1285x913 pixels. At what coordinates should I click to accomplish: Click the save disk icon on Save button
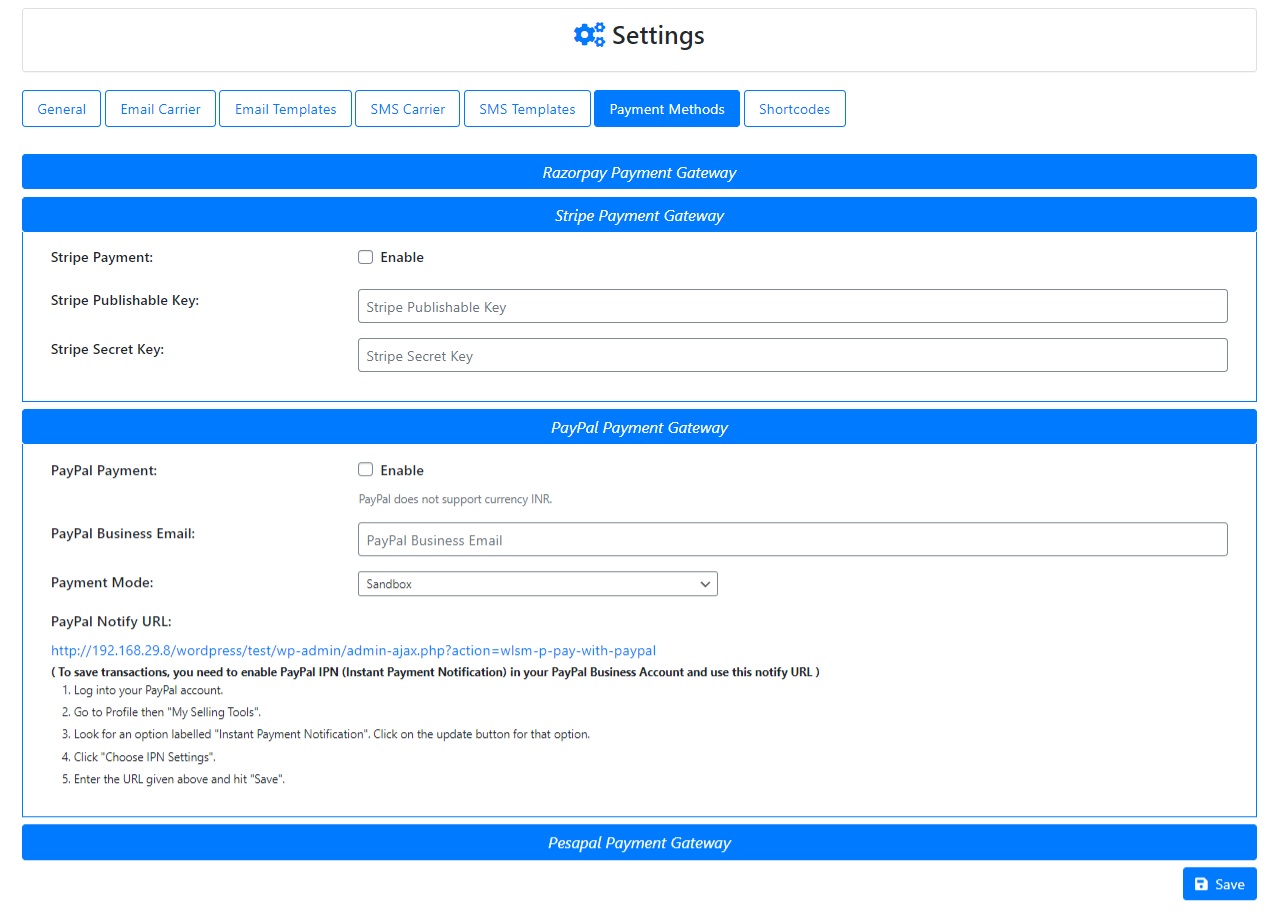[x=1203, y=884]
